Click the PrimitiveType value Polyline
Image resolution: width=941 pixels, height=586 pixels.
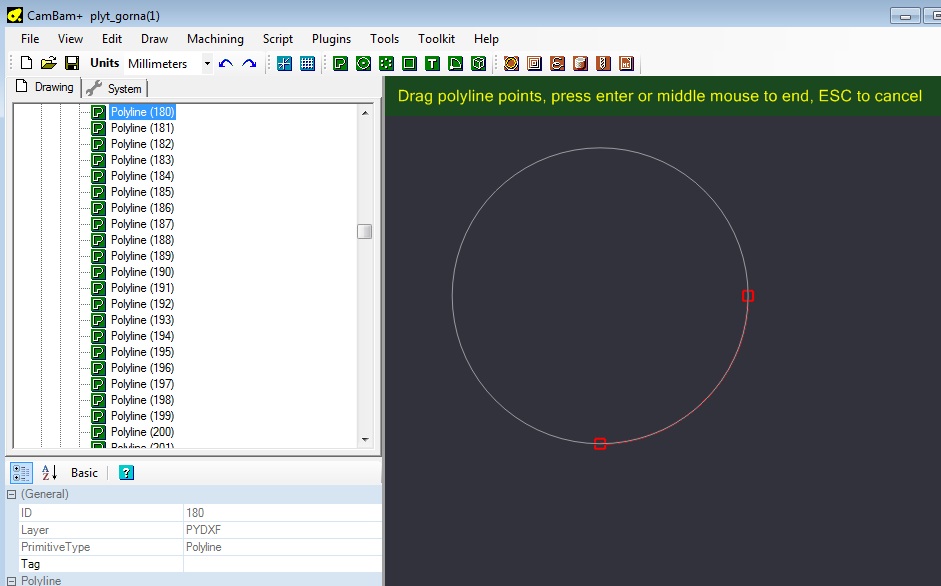(282, 547)
